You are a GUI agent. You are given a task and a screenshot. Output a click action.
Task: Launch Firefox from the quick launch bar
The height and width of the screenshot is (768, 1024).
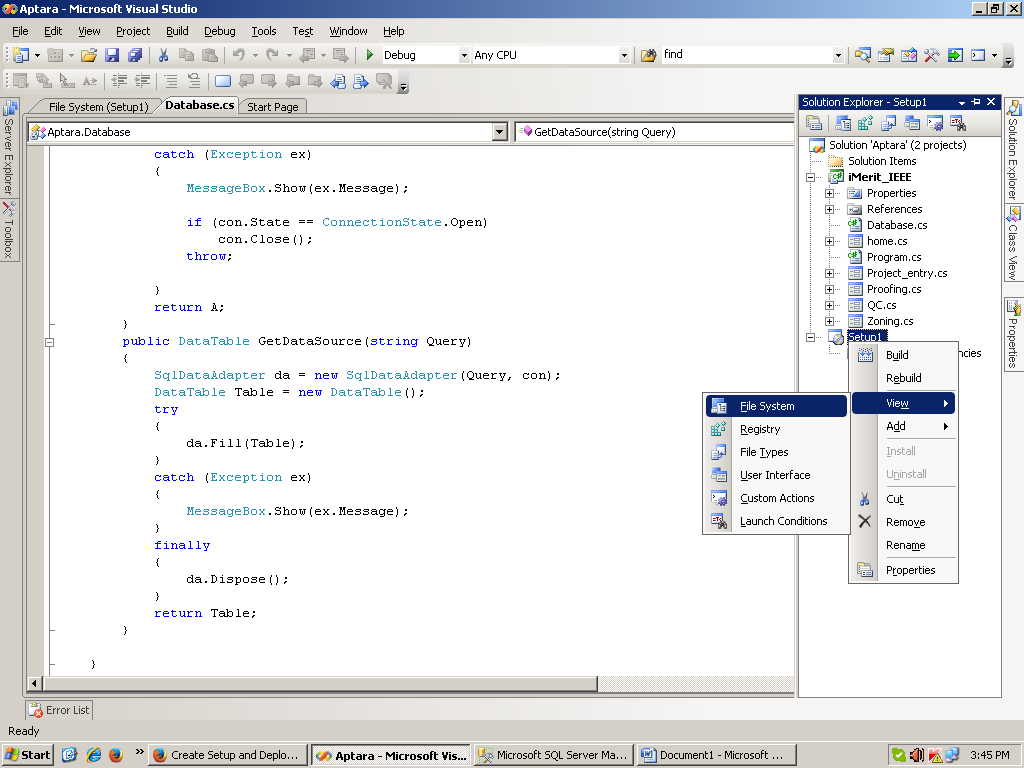pos(116,755)
